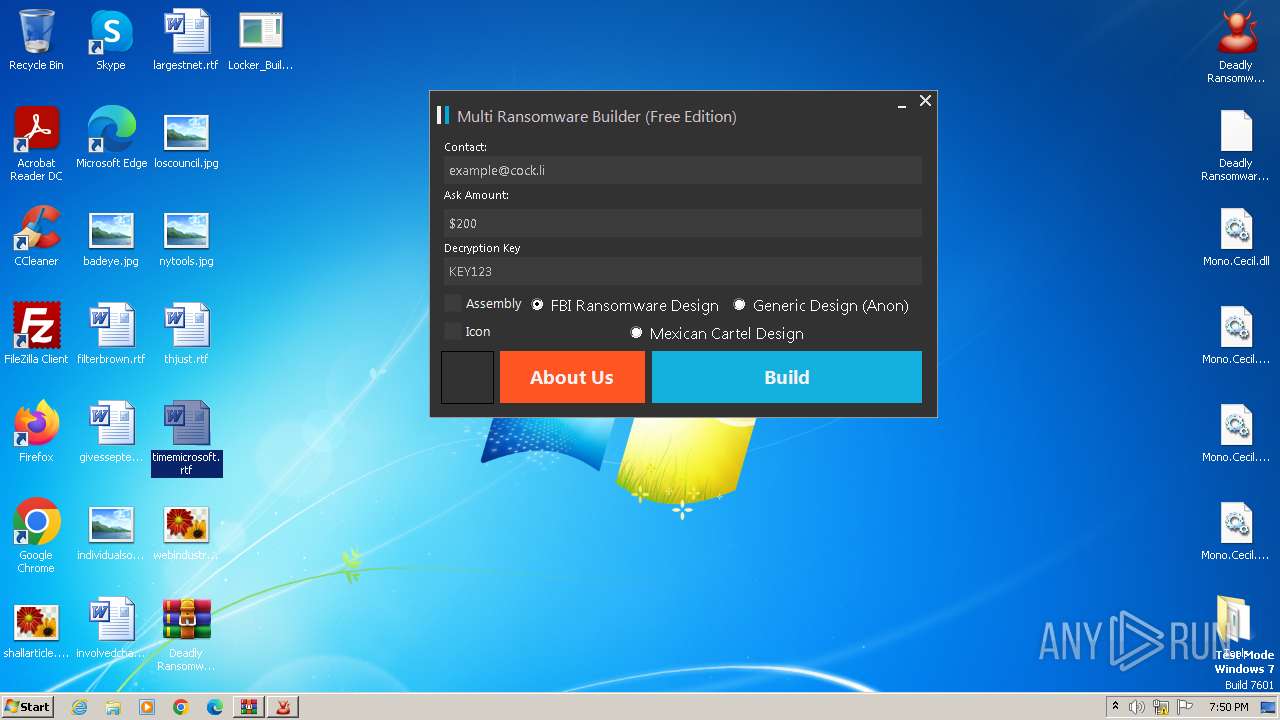Click the About Us button
The height and width of the screenshot is (720, 1280).
pos(572,377)
